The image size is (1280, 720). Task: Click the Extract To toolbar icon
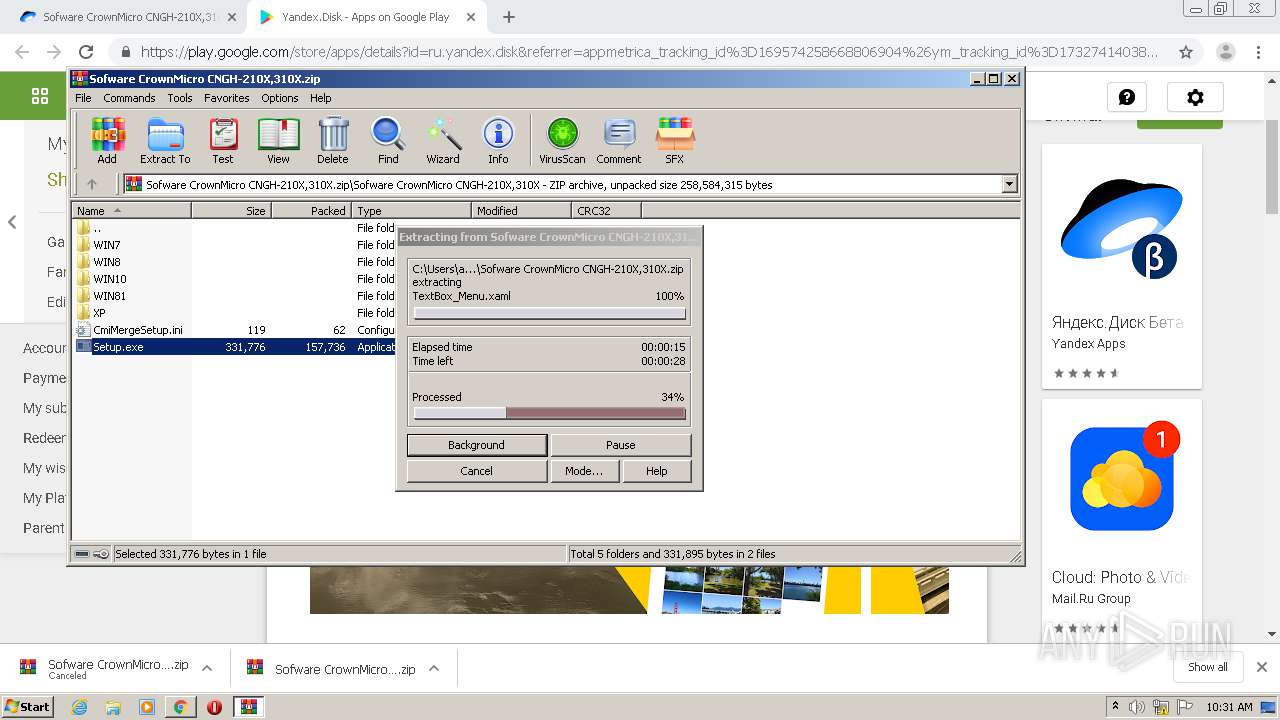click(x=165, y=141)
